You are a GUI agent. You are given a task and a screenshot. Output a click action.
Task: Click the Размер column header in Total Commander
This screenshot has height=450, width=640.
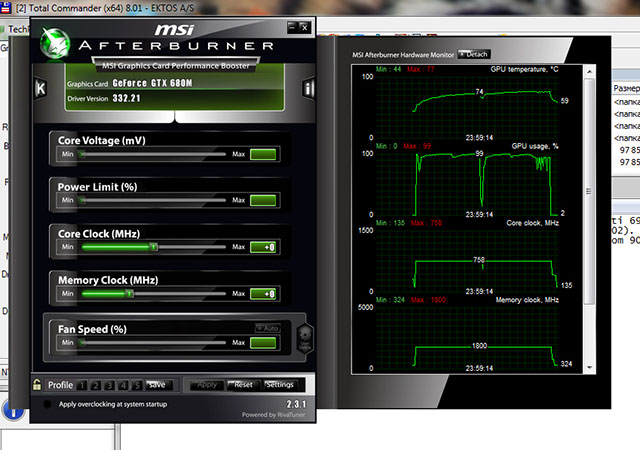[x=626, y=88]
